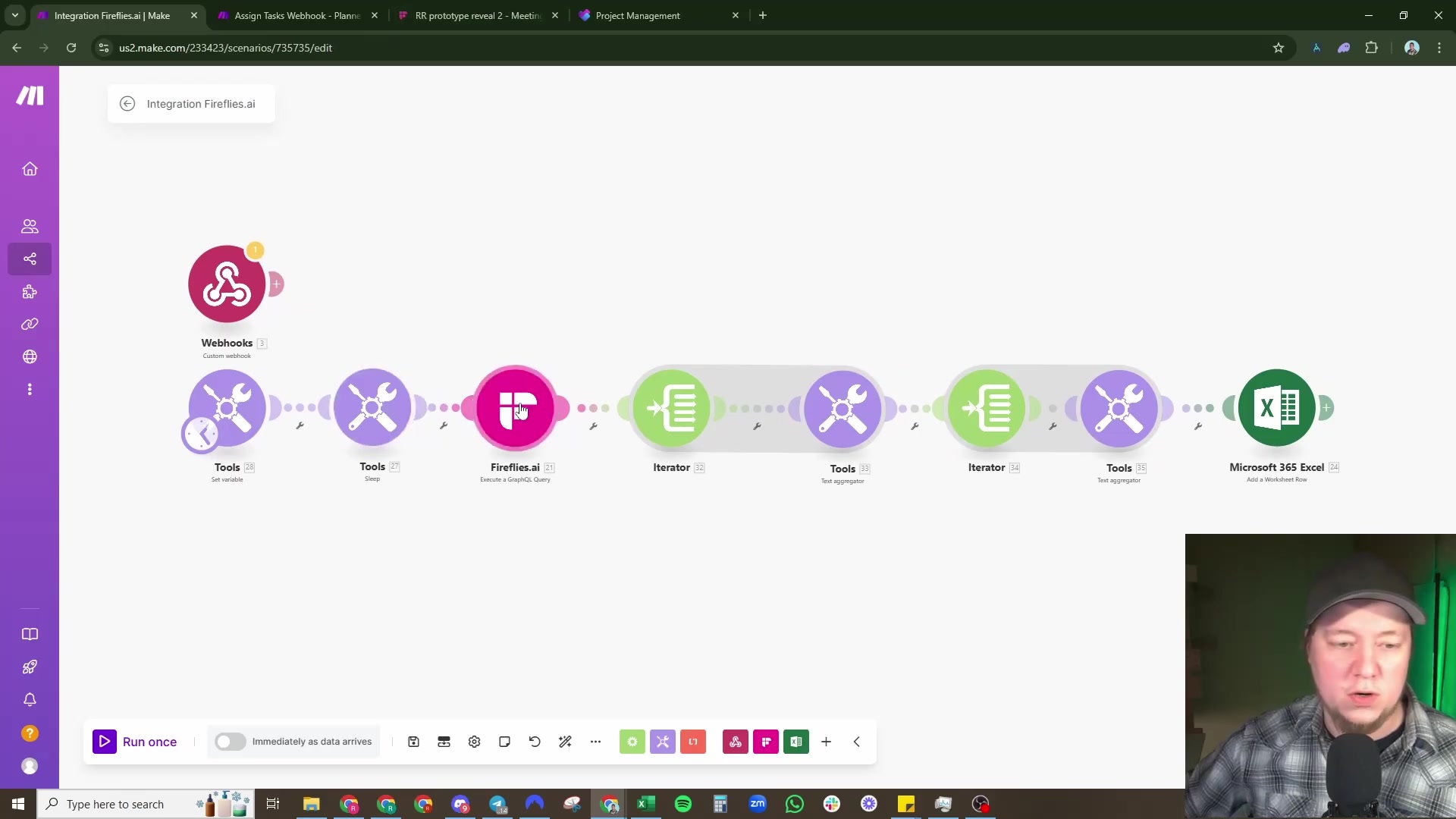Click the browser address bar URL
Image resolution: width=1456 pixels, height=819 pixels.
[x=225, y=48]
